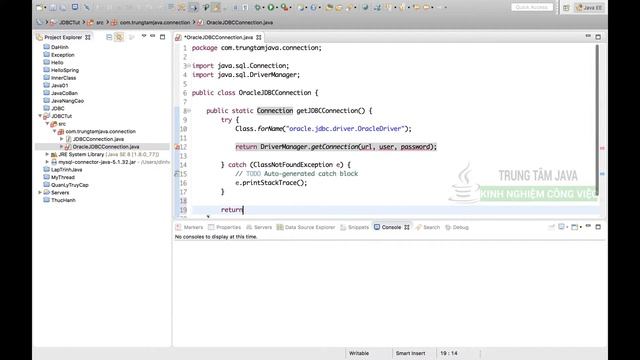Click the Run Last Tool icon

[284, 7]
